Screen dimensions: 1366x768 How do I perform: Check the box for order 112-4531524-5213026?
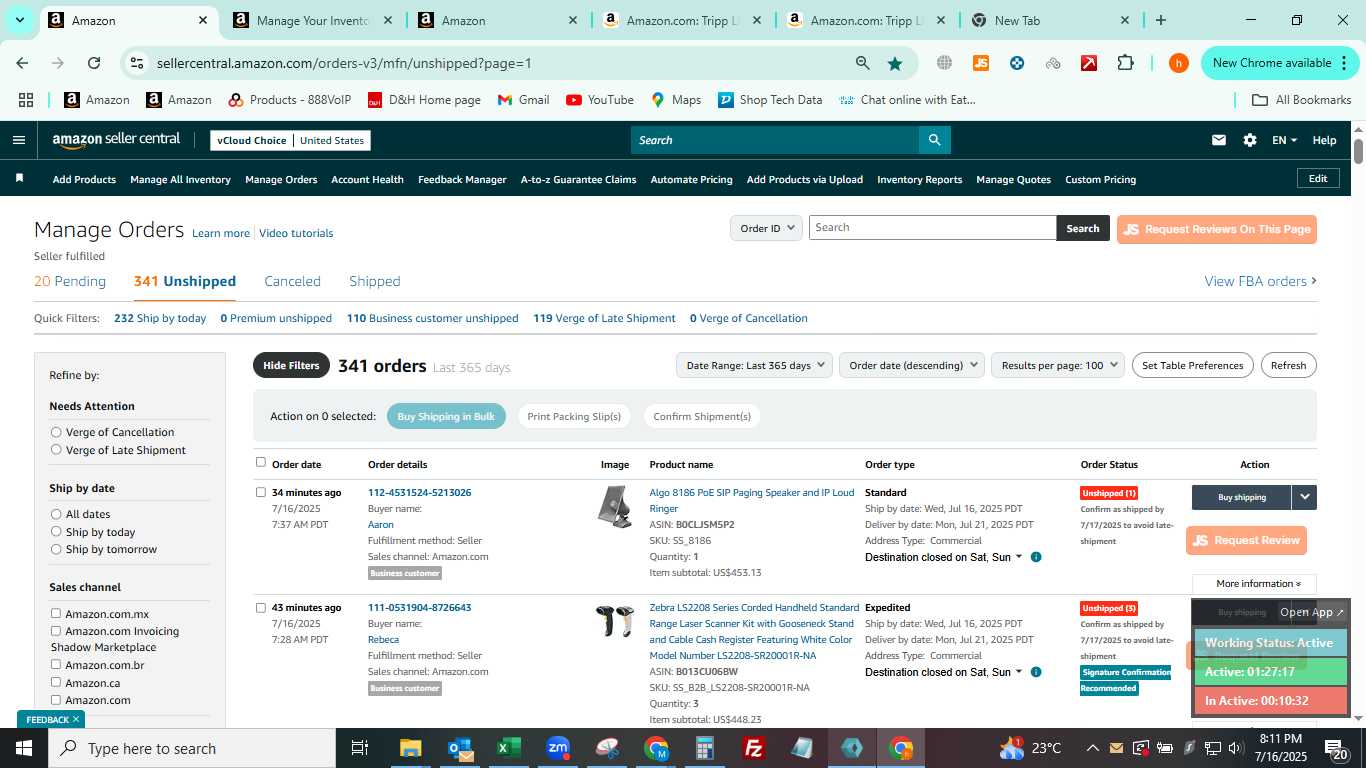pos(261,492)
